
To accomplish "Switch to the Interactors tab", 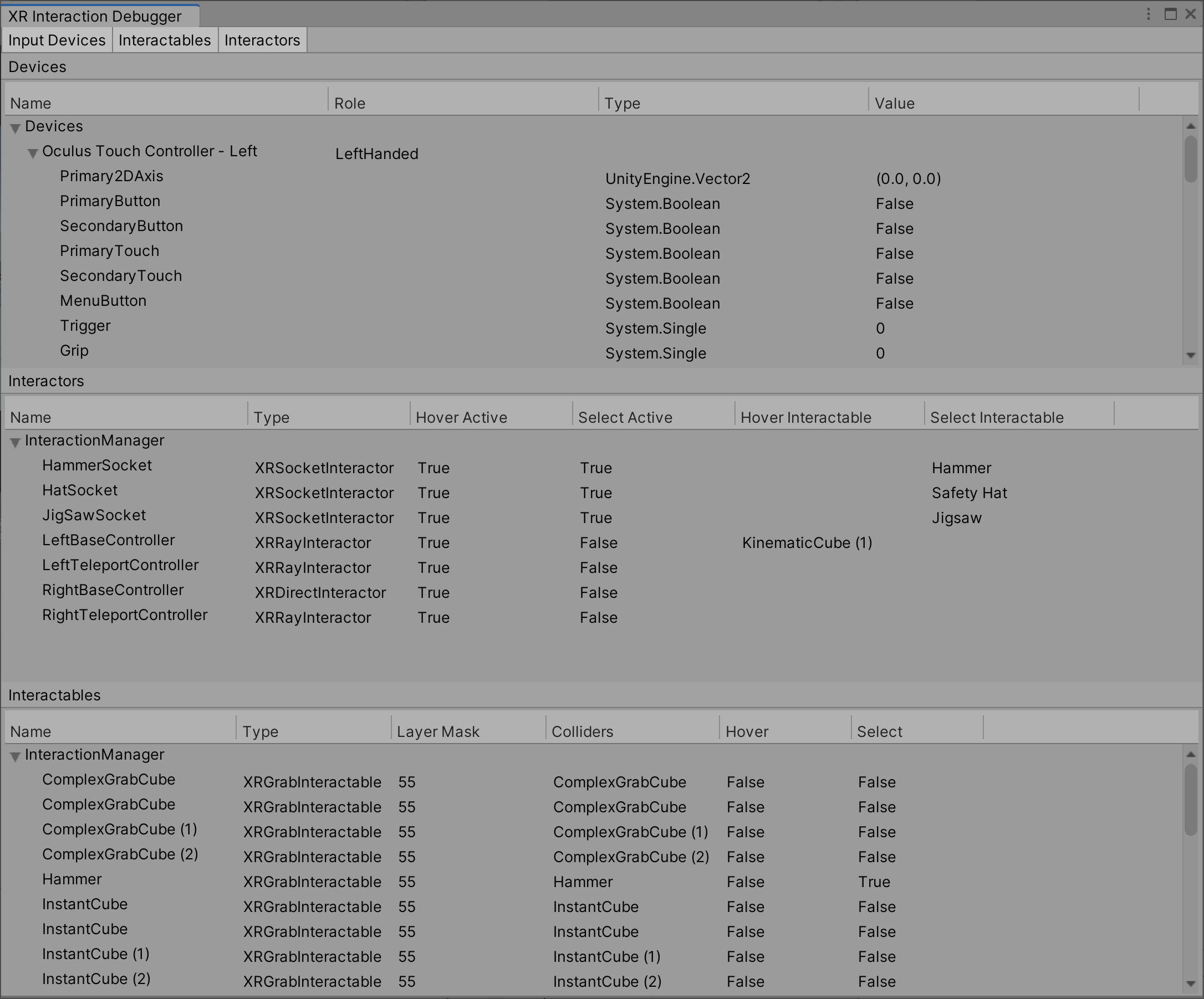I will [x=262, y=39].
